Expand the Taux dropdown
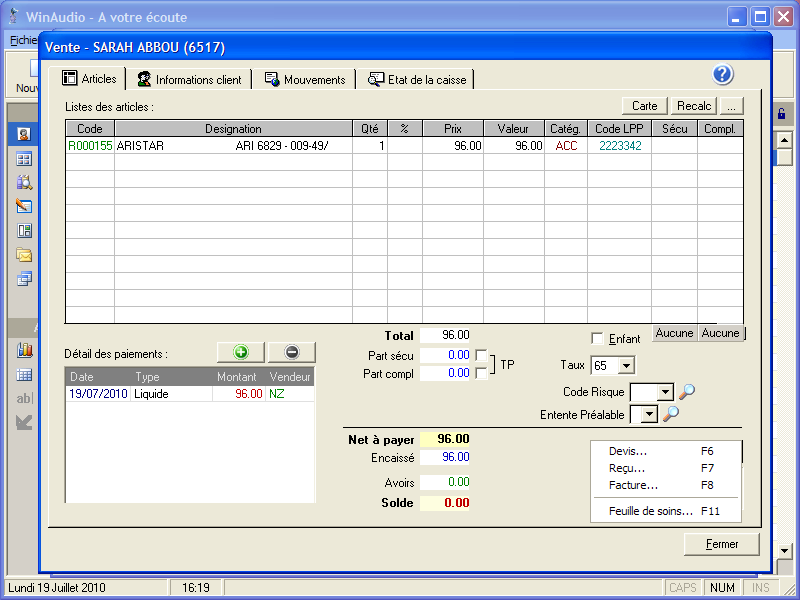Image resolution: width=800 pixels, height=600 pixels. (x=626, y=366)
